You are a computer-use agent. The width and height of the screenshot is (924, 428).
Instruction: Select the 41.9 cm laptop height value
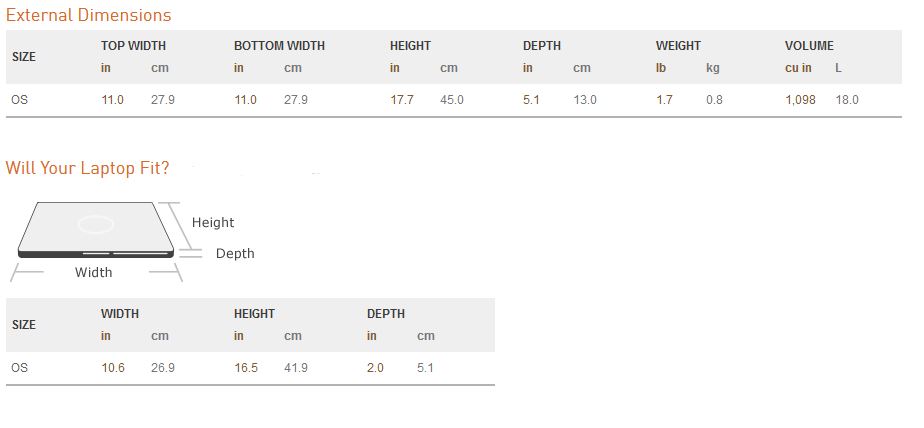click(296, 368)
